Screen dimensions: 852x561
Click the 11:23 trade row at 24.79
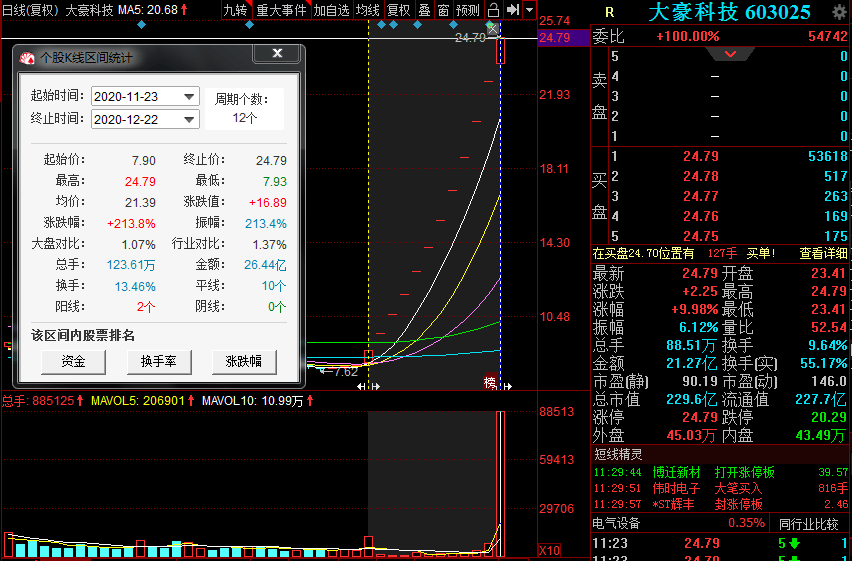pos(719,543)
